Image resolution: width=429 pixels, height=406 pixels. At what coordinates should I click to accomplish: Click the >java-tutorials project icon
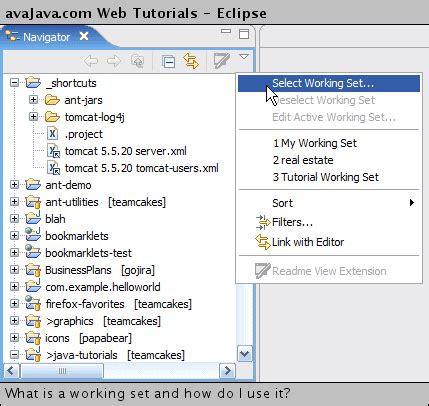pyautogui.click(x=33, y=354)
